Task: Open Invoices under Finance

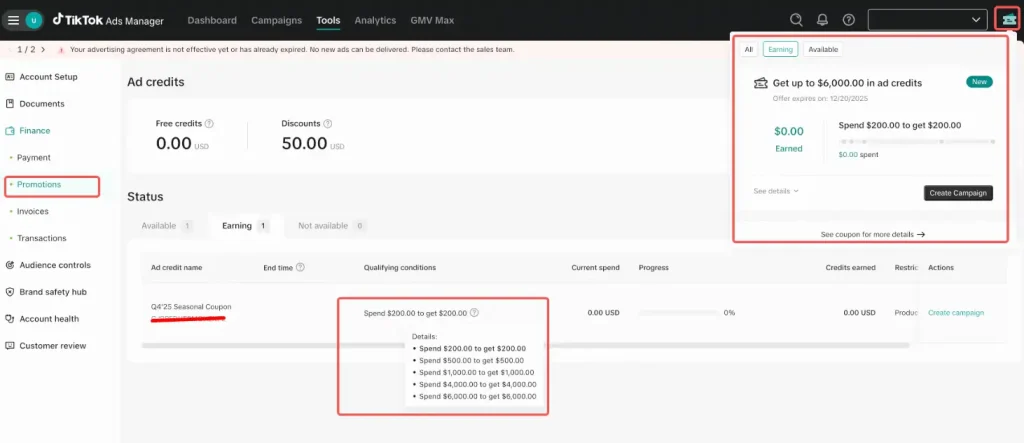Action: click(x=33, y=211)
